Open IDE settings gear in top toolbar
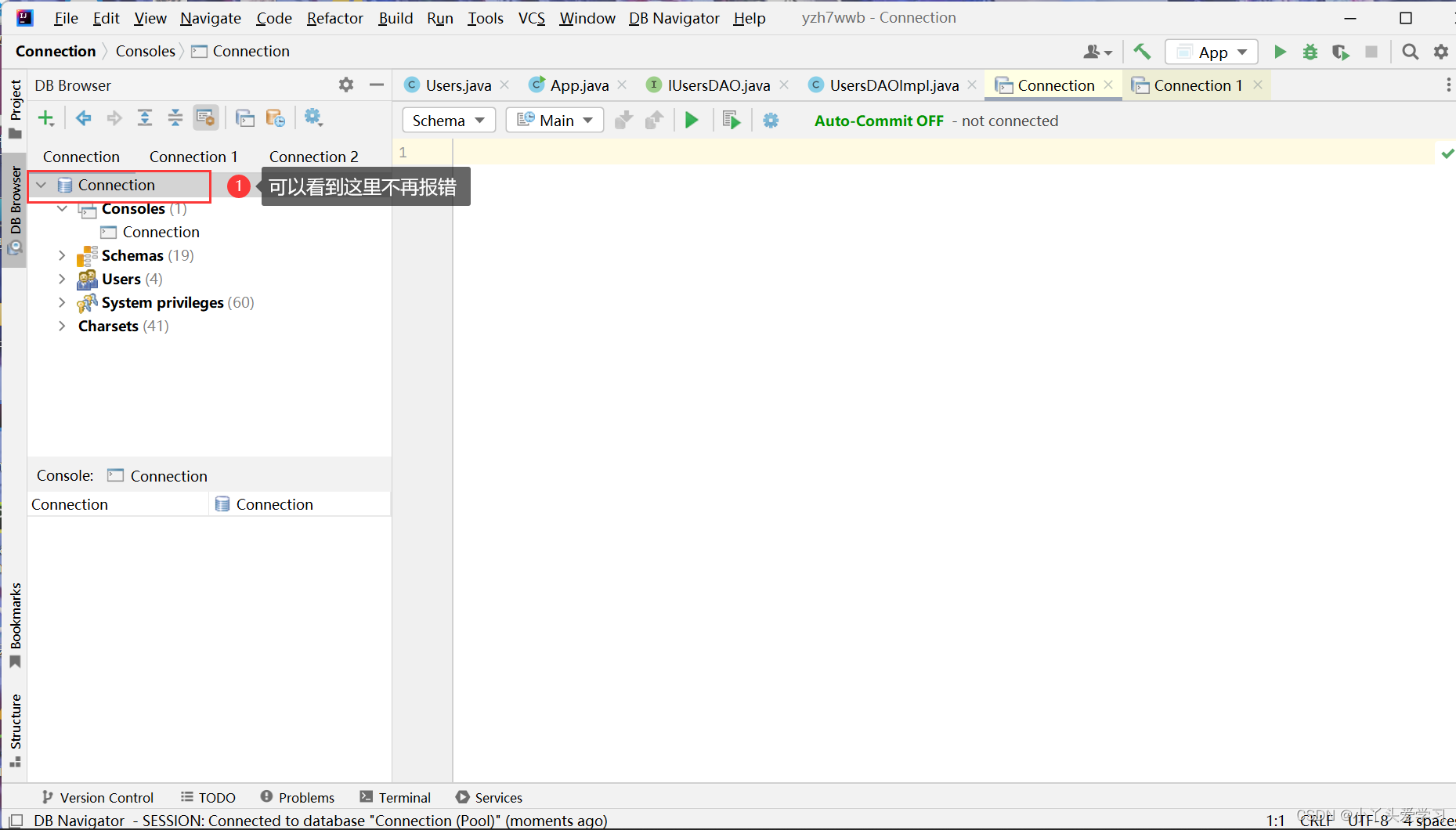The image size is (1456, 830). 1441,52
